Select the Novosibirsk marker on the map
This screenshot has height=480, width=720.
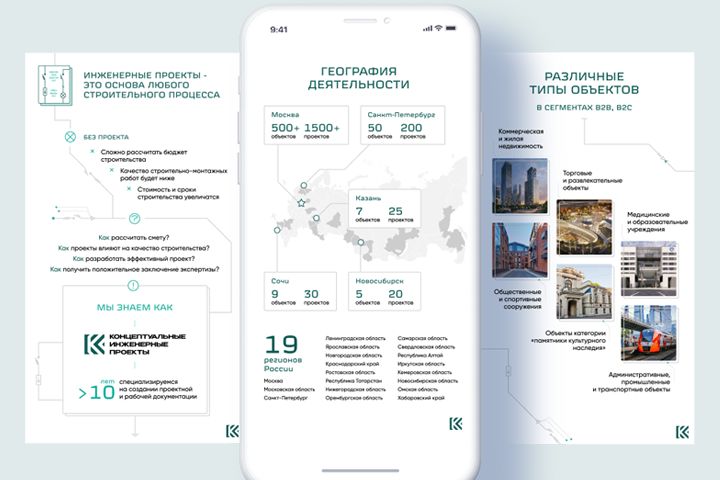[x=361, y=242]
